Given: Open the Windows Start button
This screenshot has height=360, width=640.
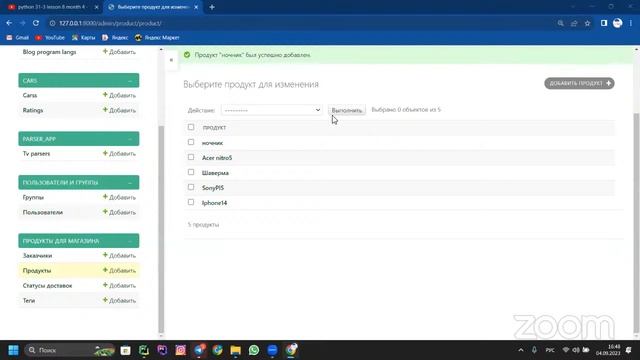Looking at the screenshot, I should pyautogui.click(x=13, y=350).
